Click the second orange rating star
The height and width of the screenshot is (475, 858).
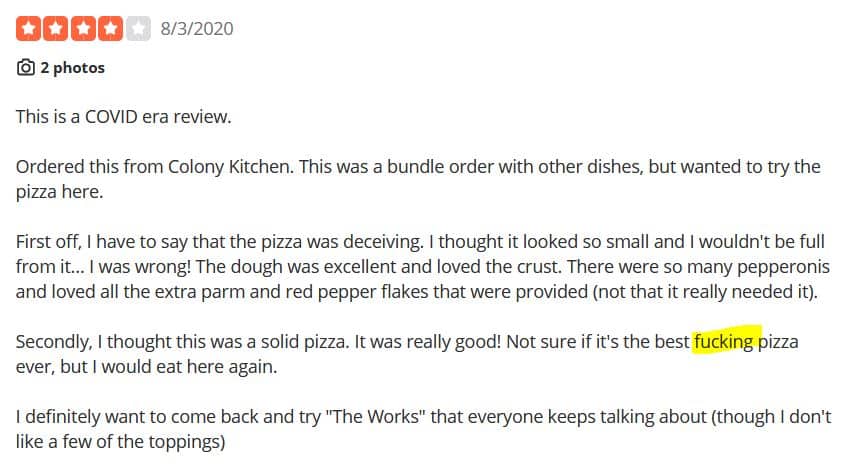(x=56, y=28)
